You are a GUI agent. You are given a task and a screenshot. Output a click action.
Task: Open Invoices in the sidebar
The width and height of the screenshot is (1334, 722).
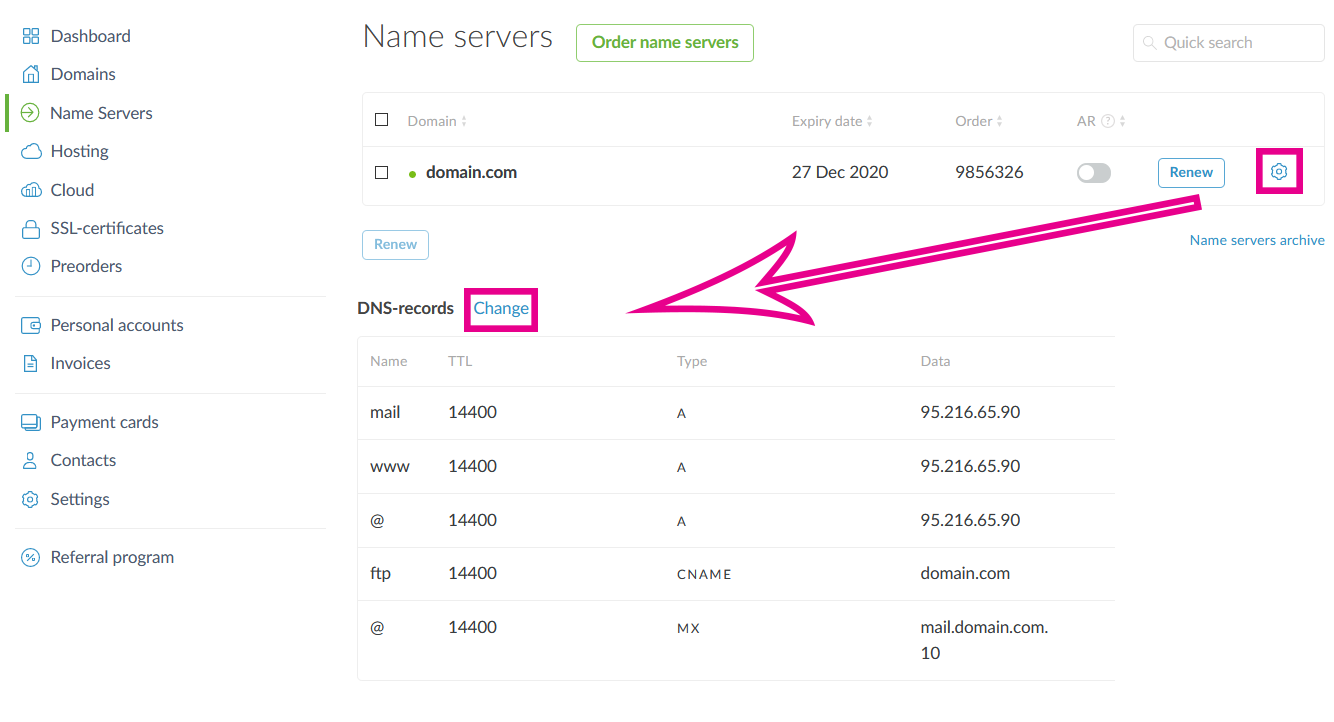(x=80, y=364)
